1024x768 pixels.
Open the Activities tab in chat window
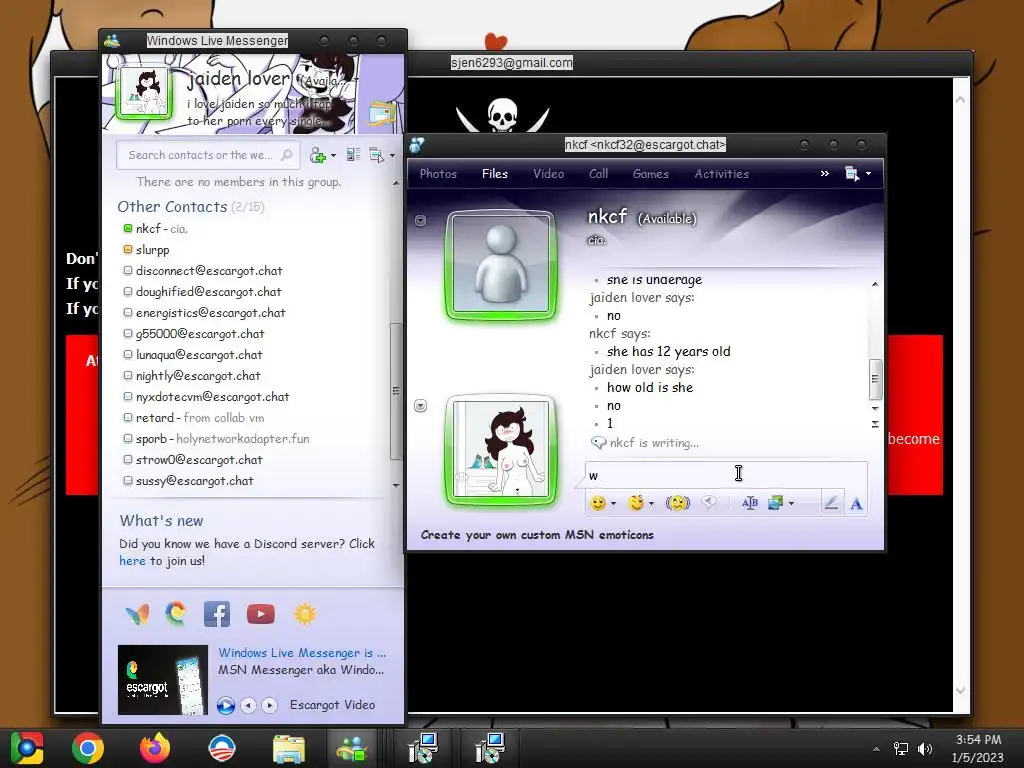[x=721, y=174]
